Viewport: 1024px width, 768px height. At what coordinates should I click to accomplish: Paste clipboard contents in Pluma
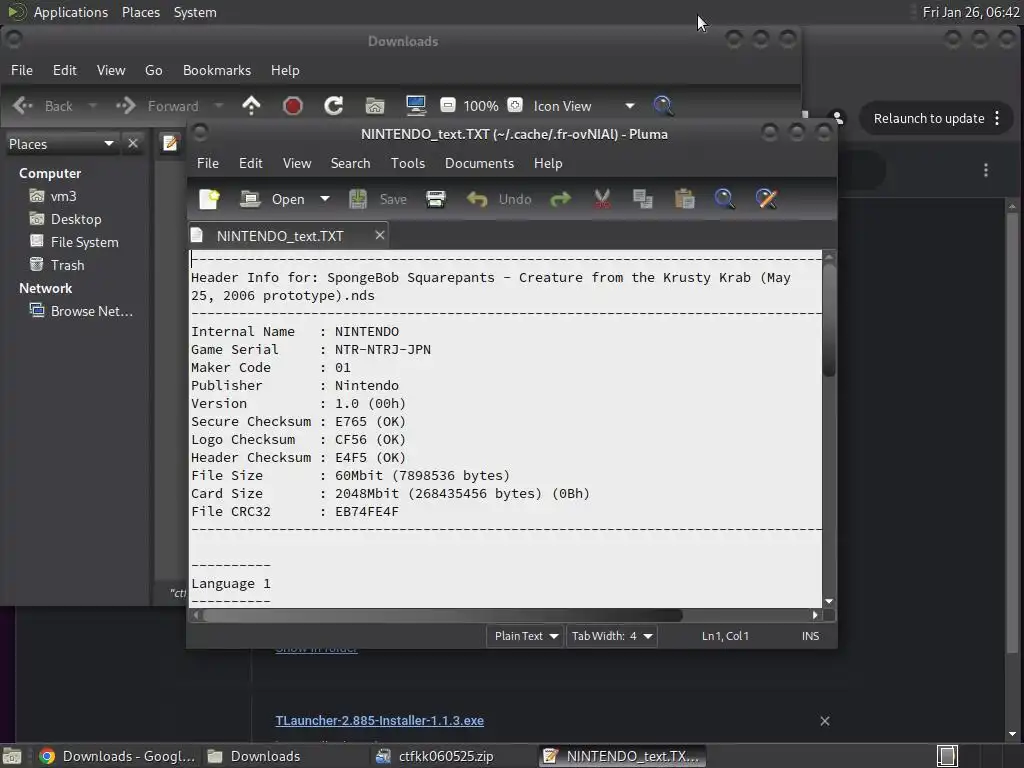click(x=684, y=199)
